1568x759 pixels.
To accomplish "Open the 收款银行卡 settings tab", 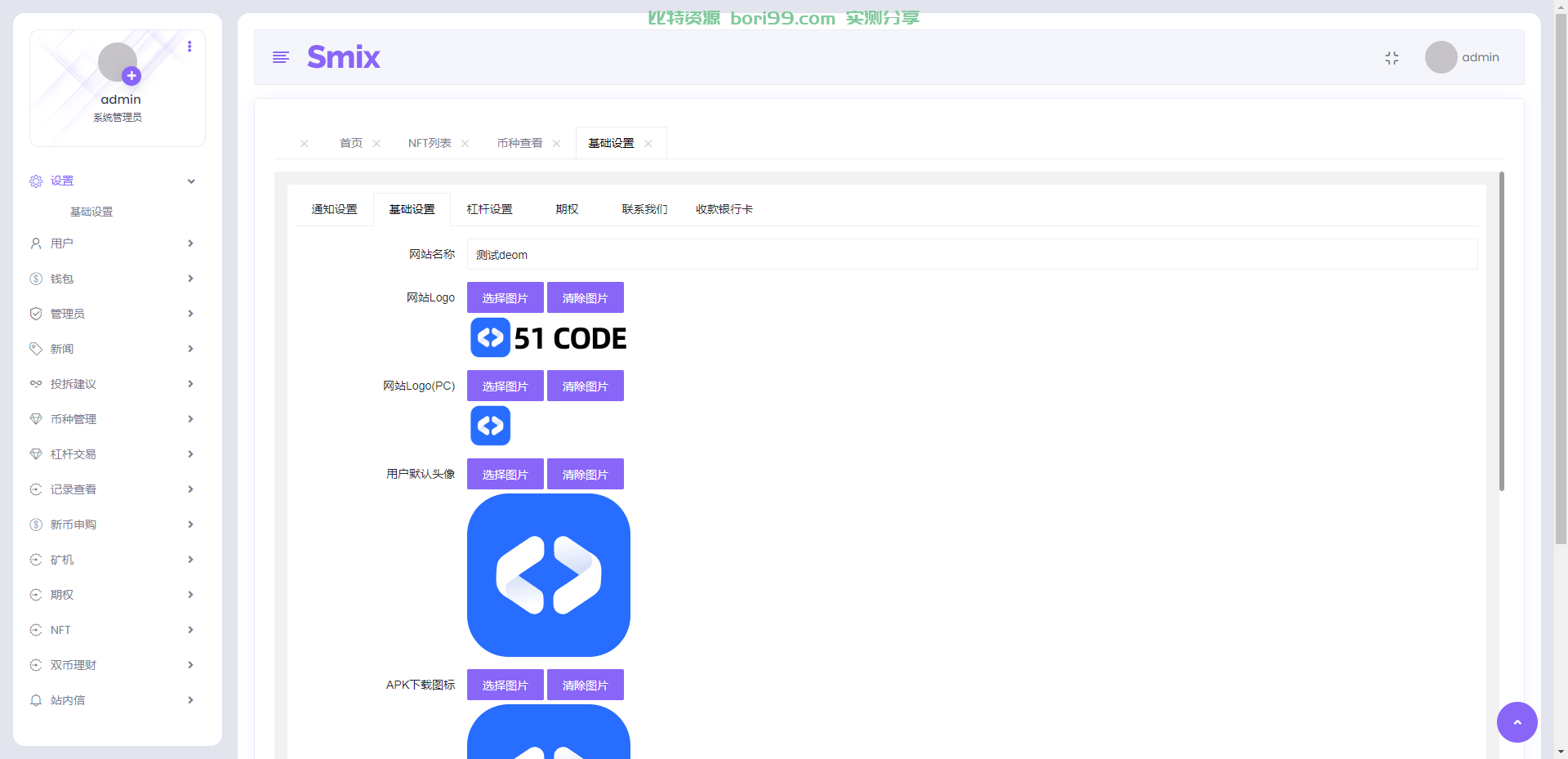I will [x=724, y=209].
